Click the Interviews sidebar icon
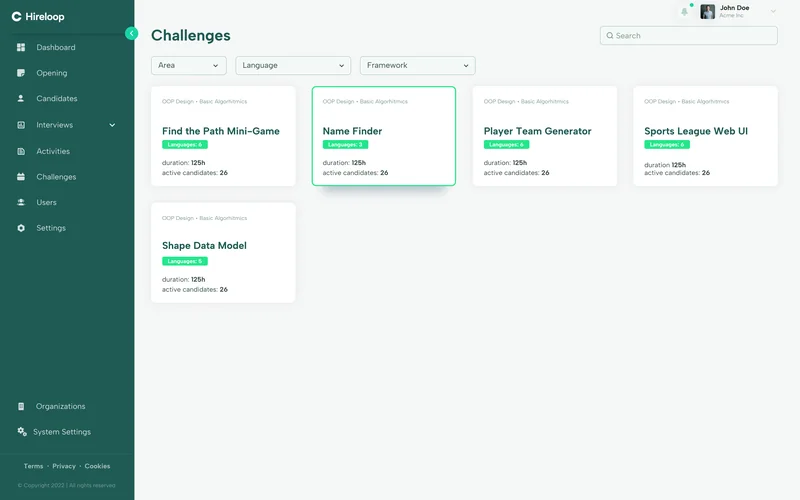The width and height of the screenshot is (800, 500). point(21,125)
